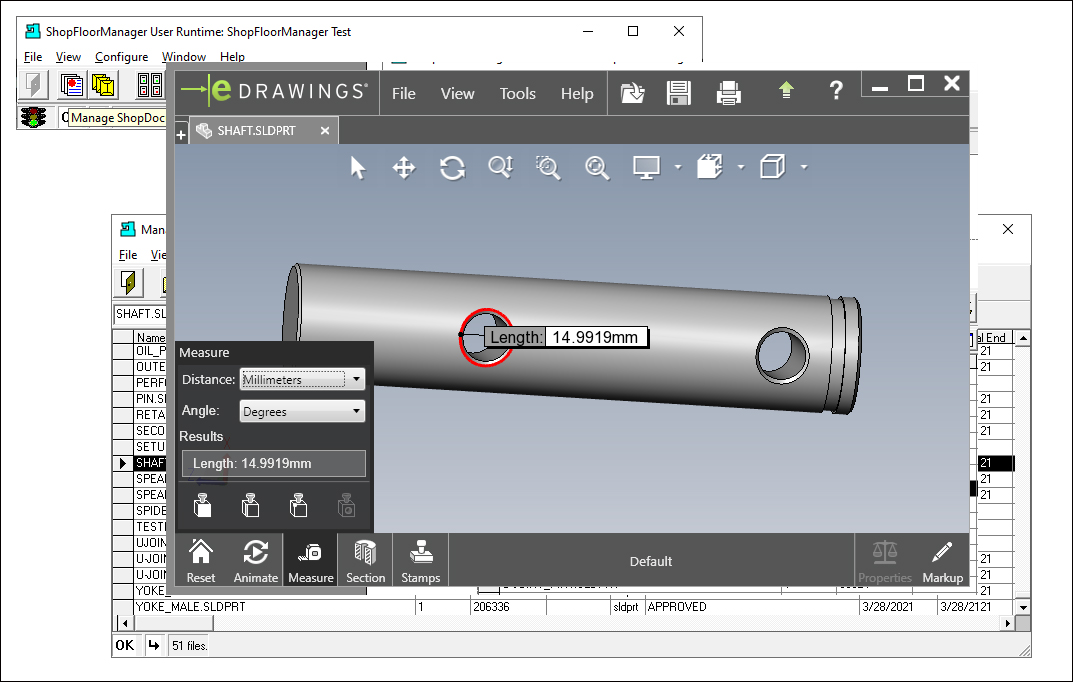Click the yellow stacked files icon in ShopFloorManager
1073x682 pixels.
(103, 85)
